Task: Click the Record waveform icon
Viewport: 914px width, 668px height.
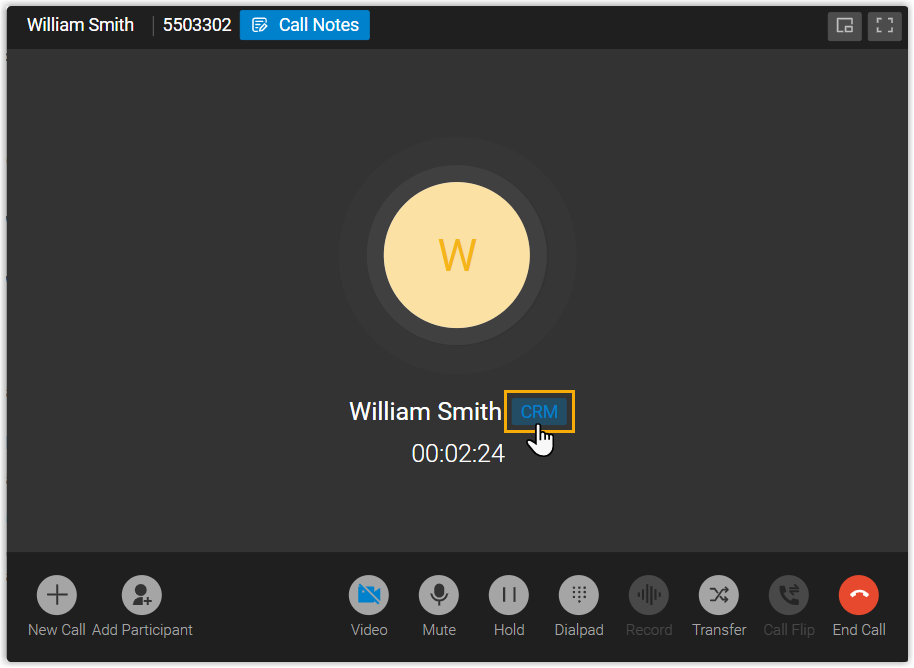Action: coord(649,595)
